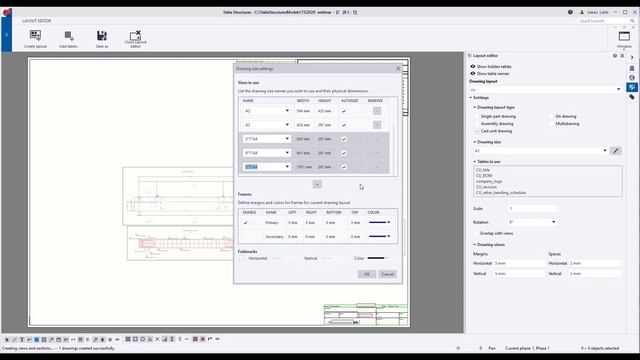Open name dropdown in 630 mm row
640x360 pixels.
(287, 139)
